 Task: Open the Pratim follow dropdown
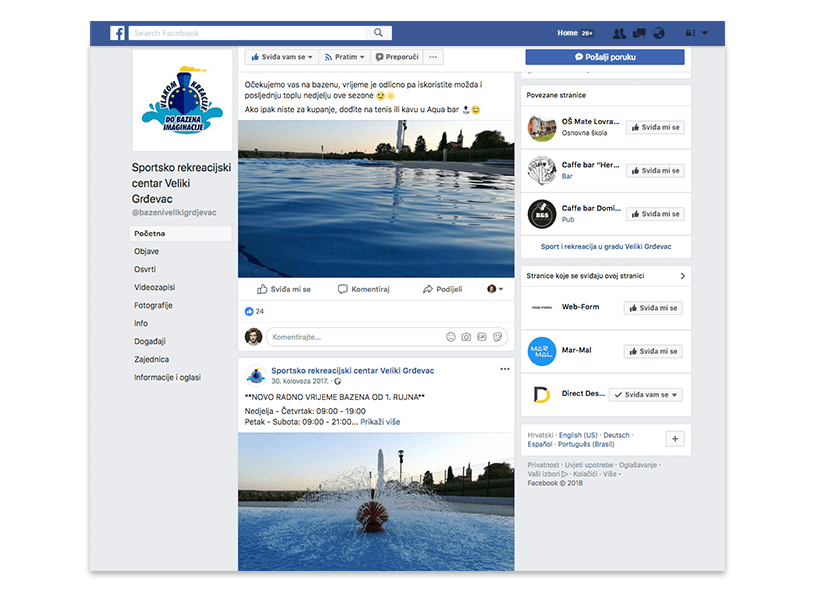(x=344, y=57)
